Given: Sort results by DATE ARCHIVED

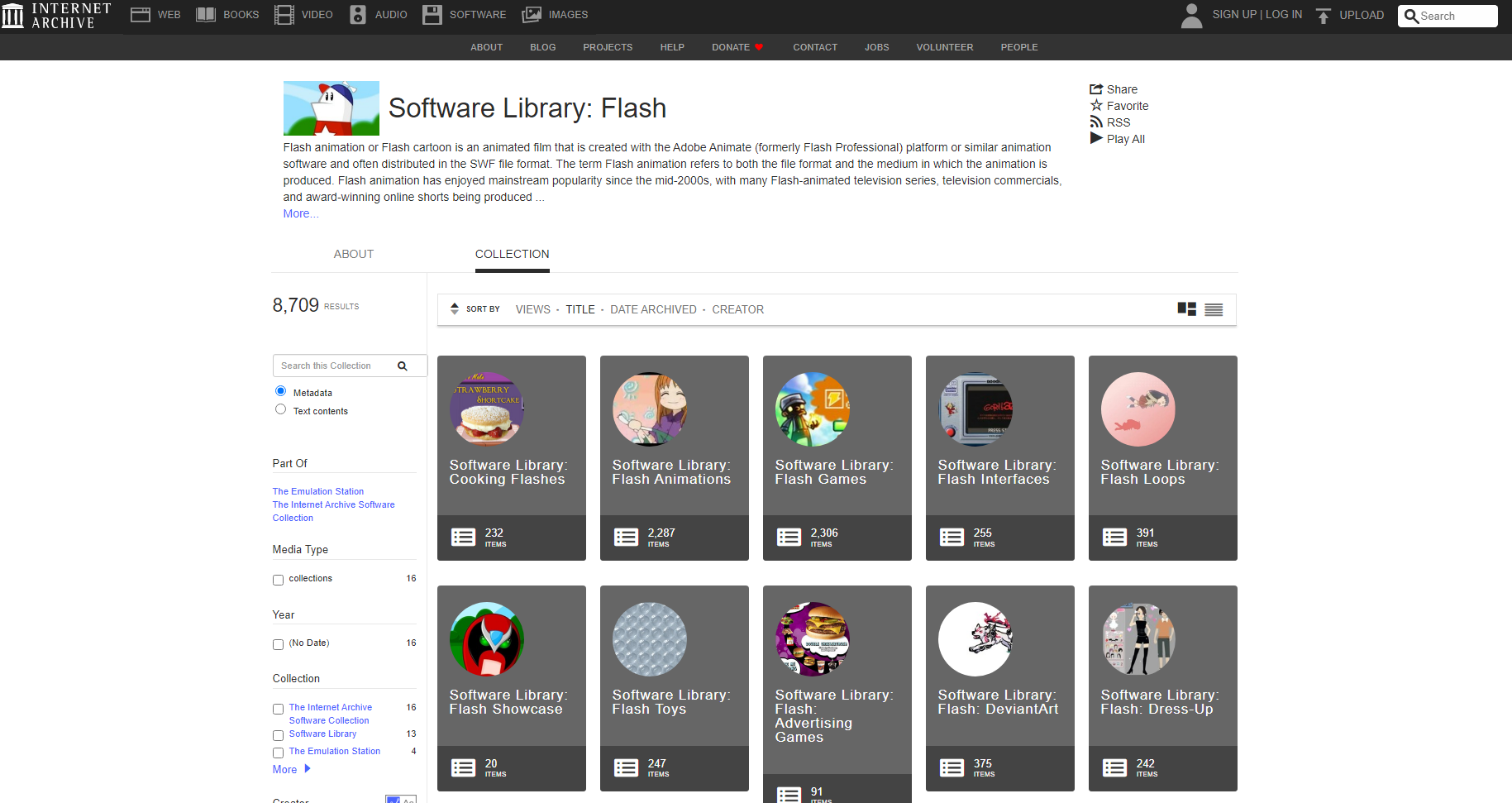Looking at the screenshot, I should (x=653, y=309).
